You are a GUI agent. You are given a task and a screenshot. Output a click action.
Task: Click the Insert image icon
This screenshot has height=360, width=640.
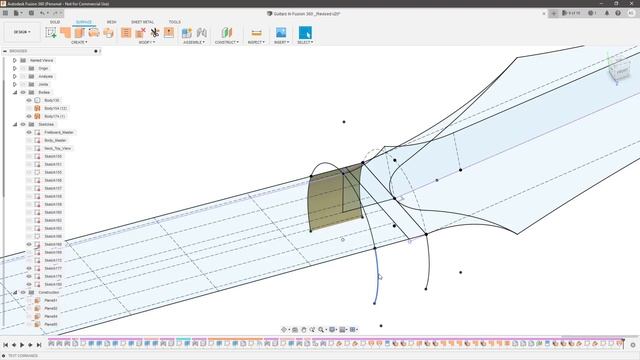click(281, 33)
